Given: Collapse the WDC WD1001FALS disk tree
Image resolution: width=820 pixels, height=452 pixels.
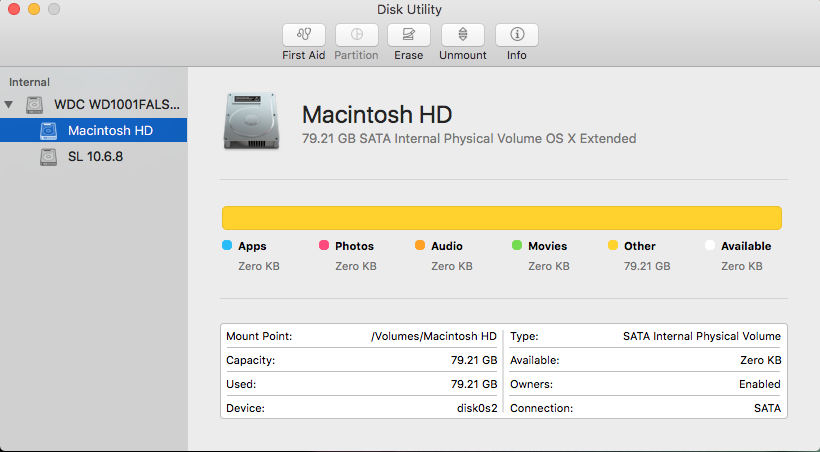Looking at the screenshot, I should click(x=10, y=105).
